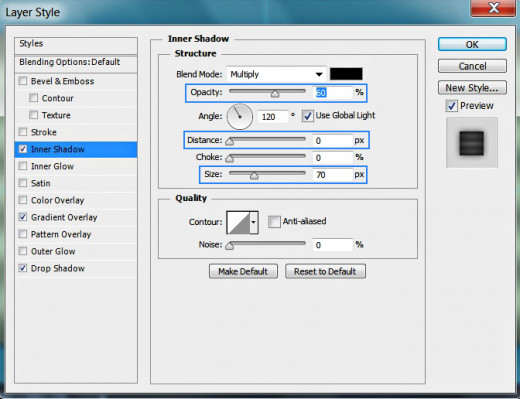Click the Angle dial control
The width and height of the screenshot is (520, 399).
point(240,117)
